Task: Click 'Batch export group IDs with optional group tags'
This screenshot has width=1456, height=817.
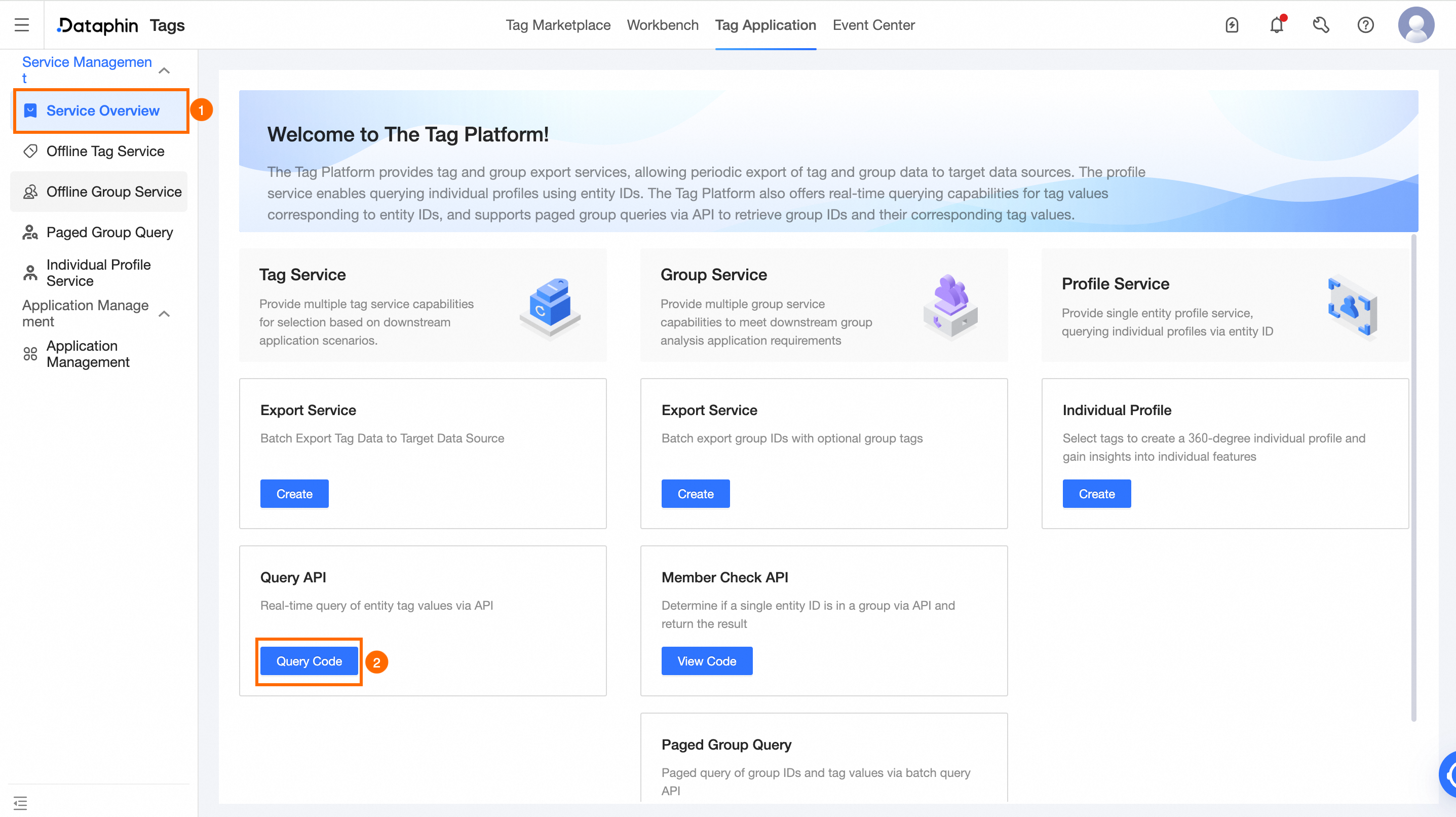Action: (x=792, y=437)
